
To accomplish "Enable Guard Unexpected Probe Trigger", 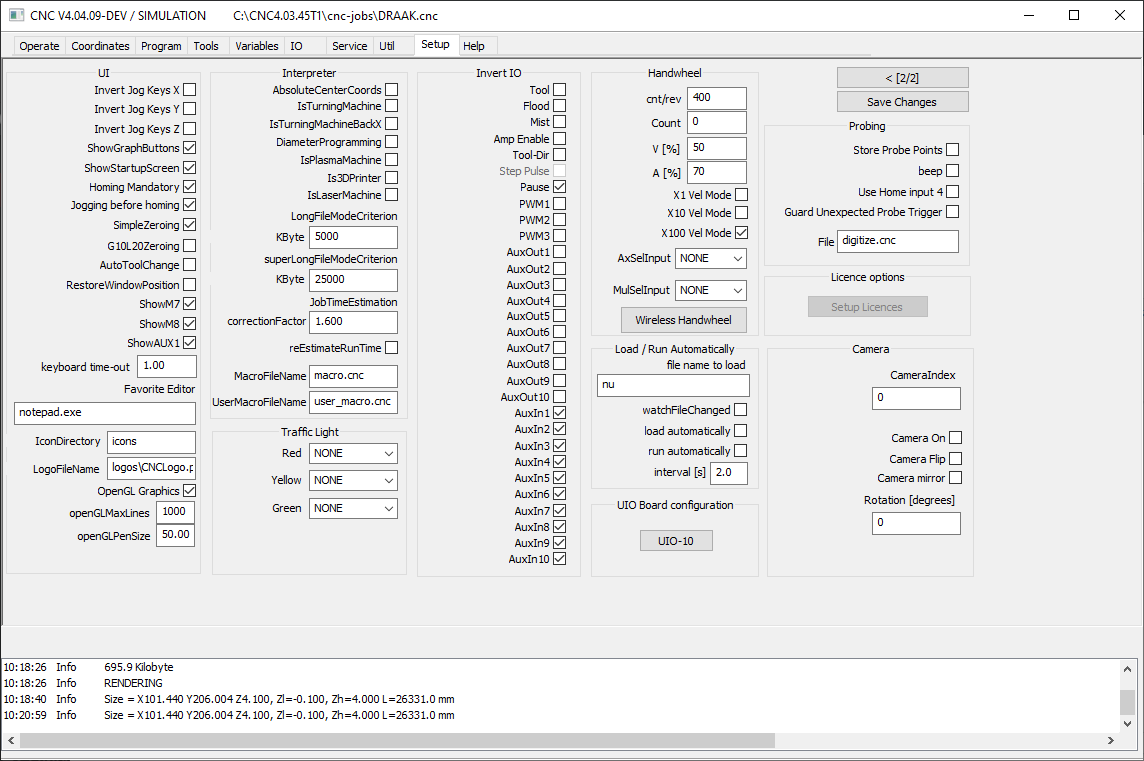I will (953, 212).
